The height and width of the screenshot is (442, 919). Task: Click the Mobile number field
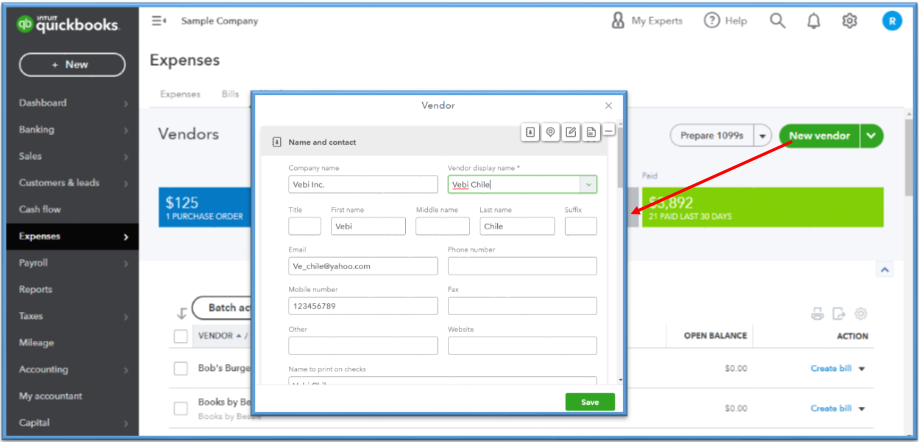click(x=363, y=306)
